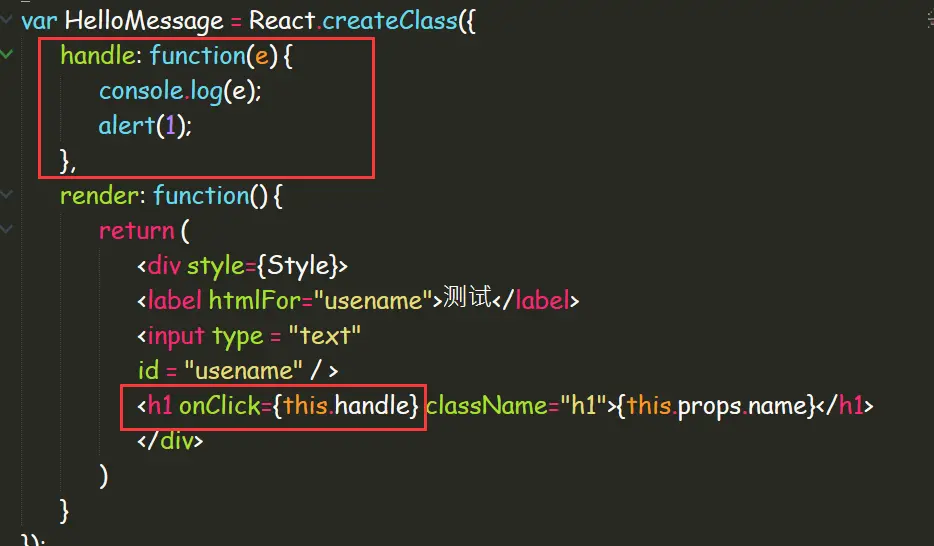
Task: Click 'this' before .handle
Action: point(306,405)
